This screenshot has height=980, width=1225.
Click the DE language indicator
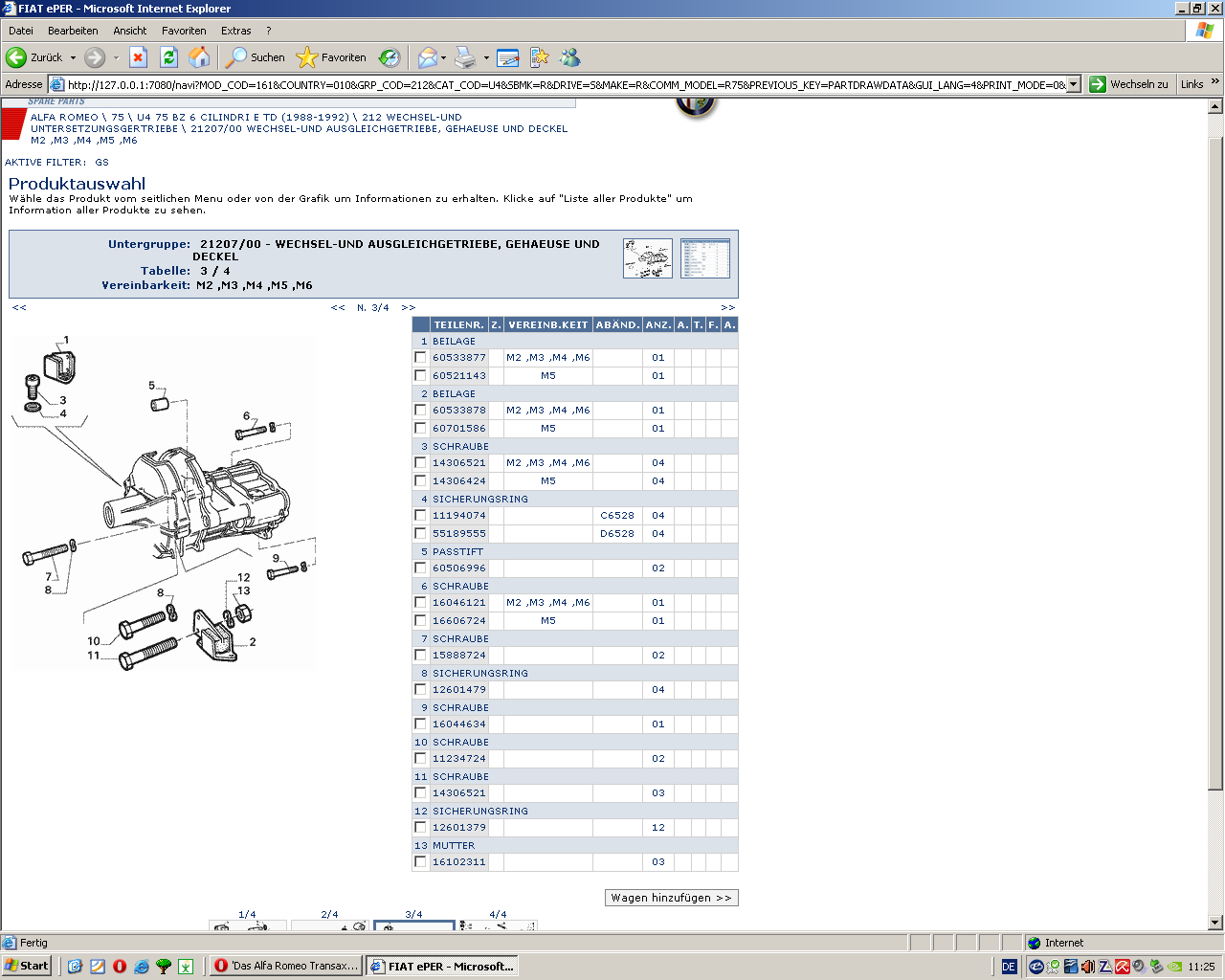1009,967
